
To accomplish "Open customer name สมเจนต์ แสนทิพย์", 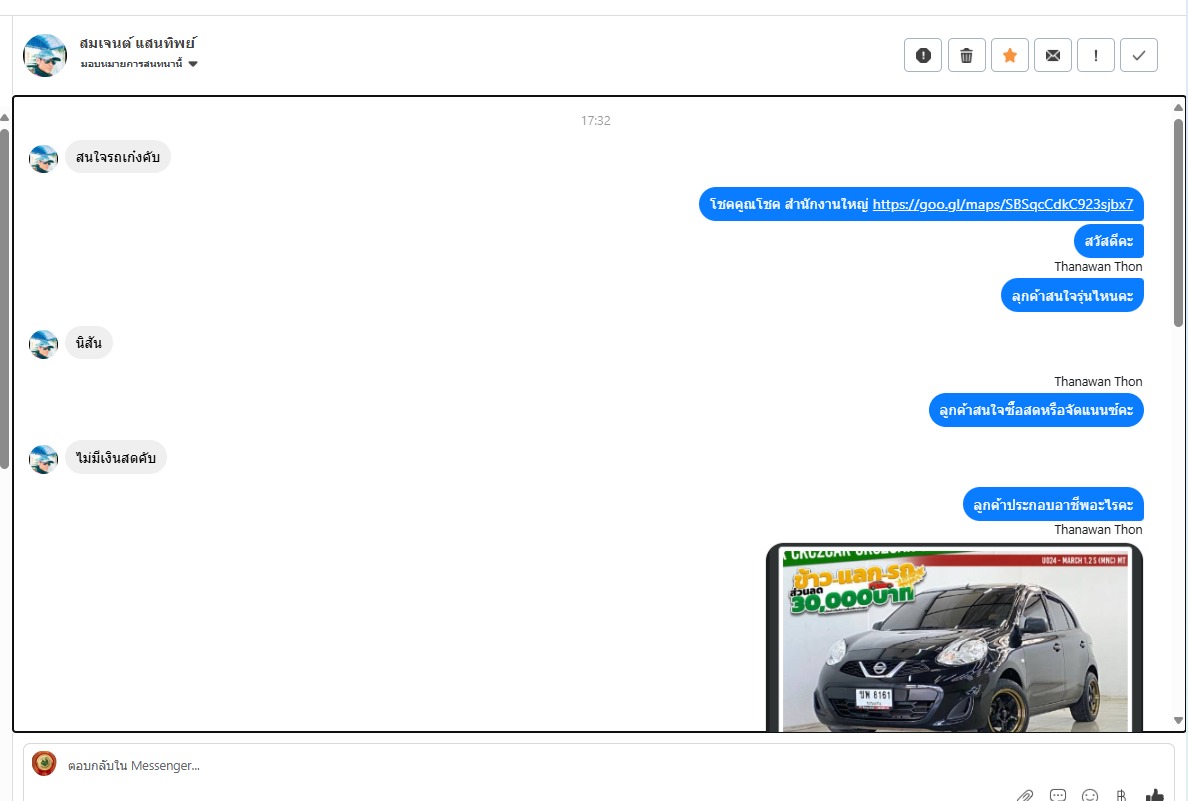I will click(x=137, y=43).
